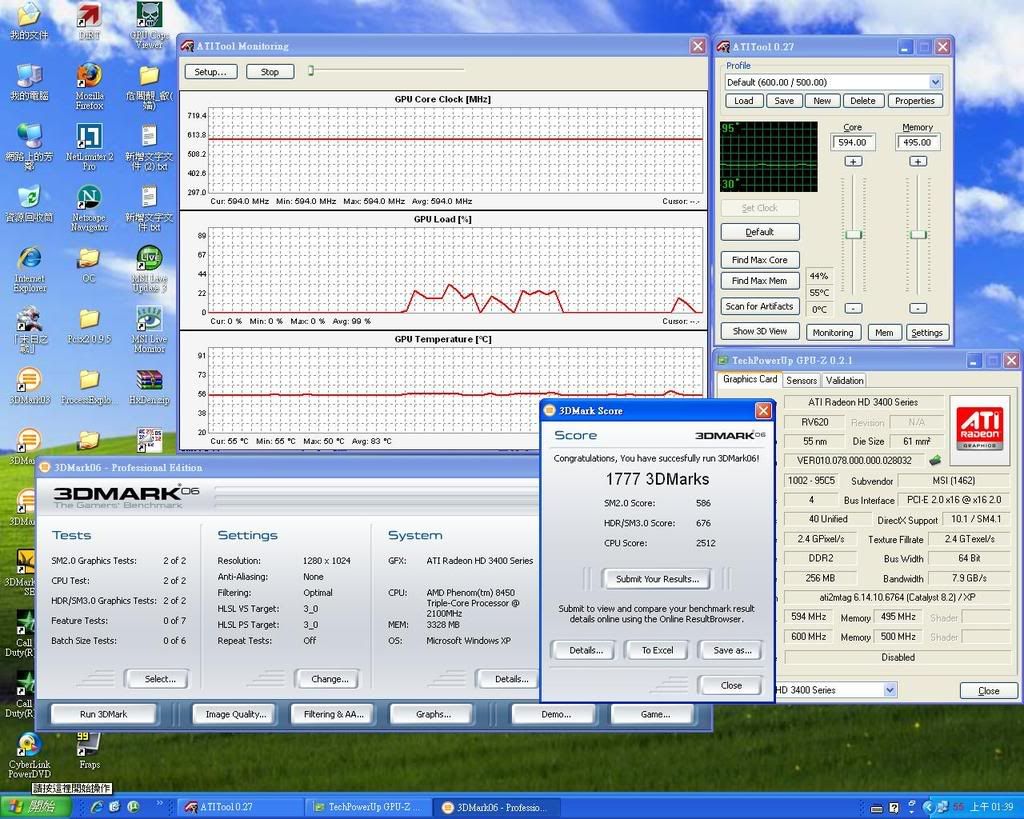Click the ATITool Monitoring title bar icon
1024x819 pixels.
click(188, 46)
